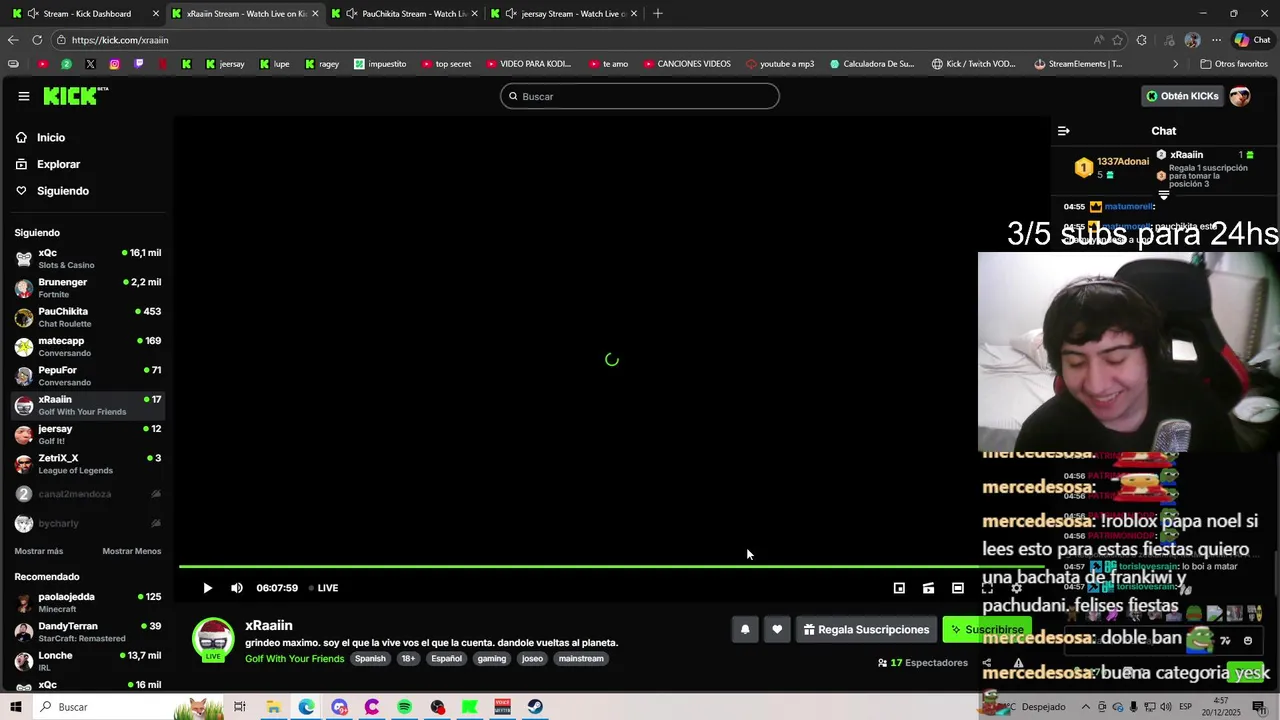The image size is (1280, 720).
Task: Click the green Suscribirse button
Action: [987, 629]
